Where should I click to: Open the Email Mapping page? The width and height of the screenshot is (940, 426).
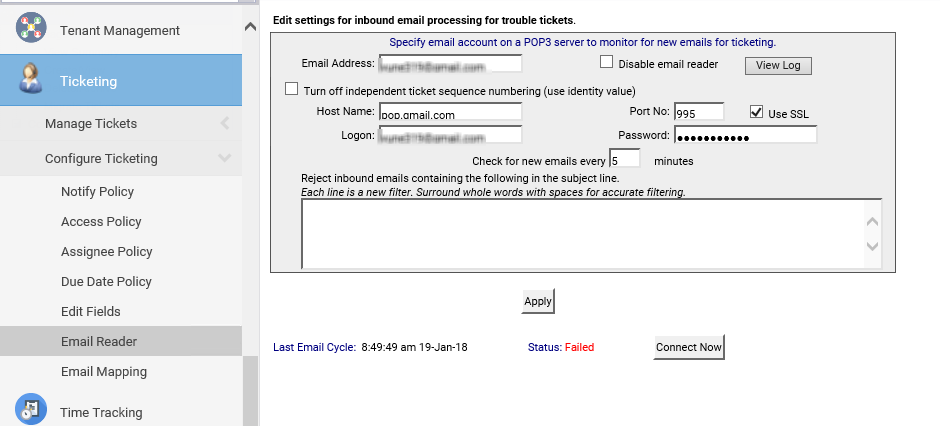click(x=104, y=372)
